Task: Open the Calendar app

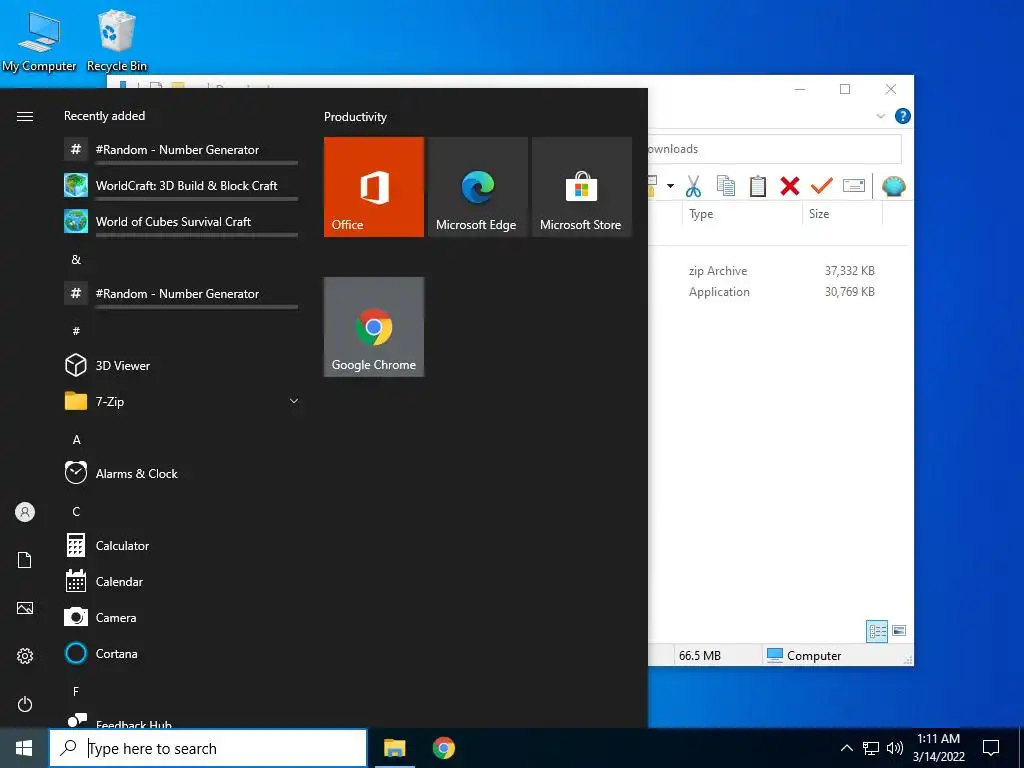Action: [x=181, y=581]
